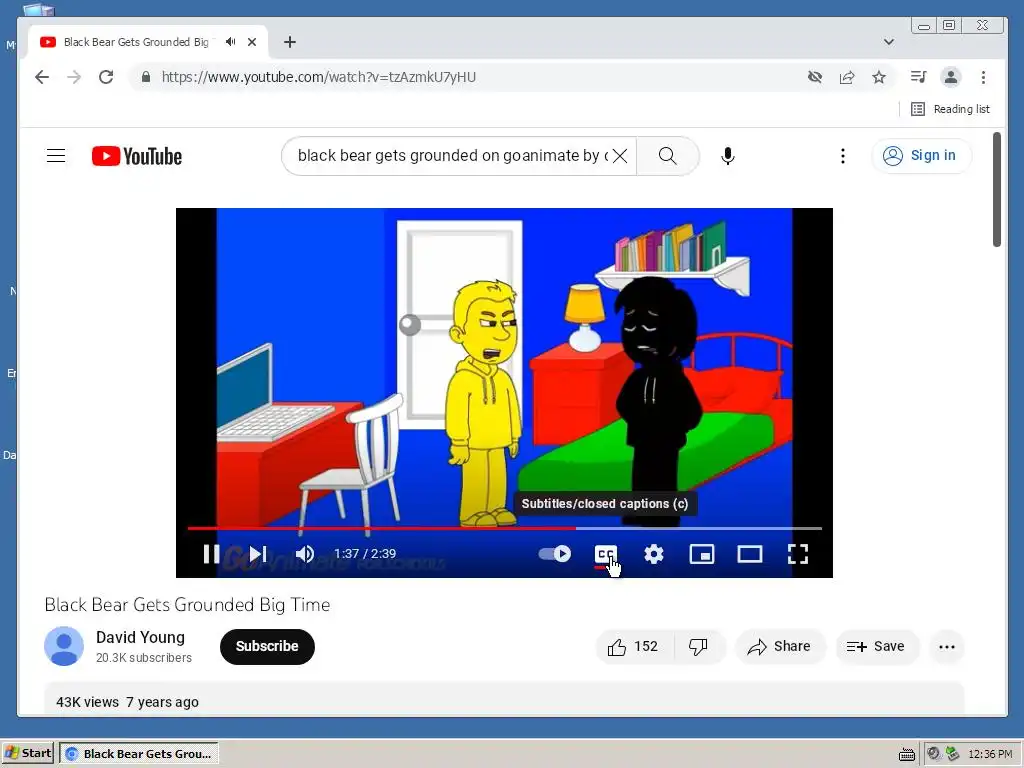This screenshot has height=768, width=1024.
Task: Open more actions ellipsis below video
Action: pos(947,647)
